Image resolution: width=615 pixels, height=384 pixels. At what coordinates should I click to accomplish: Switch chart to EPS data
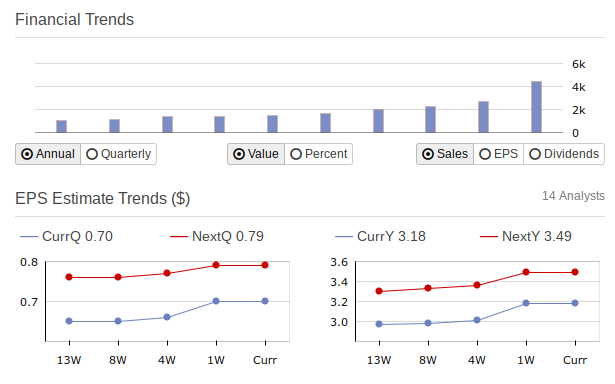pos(499,154)
